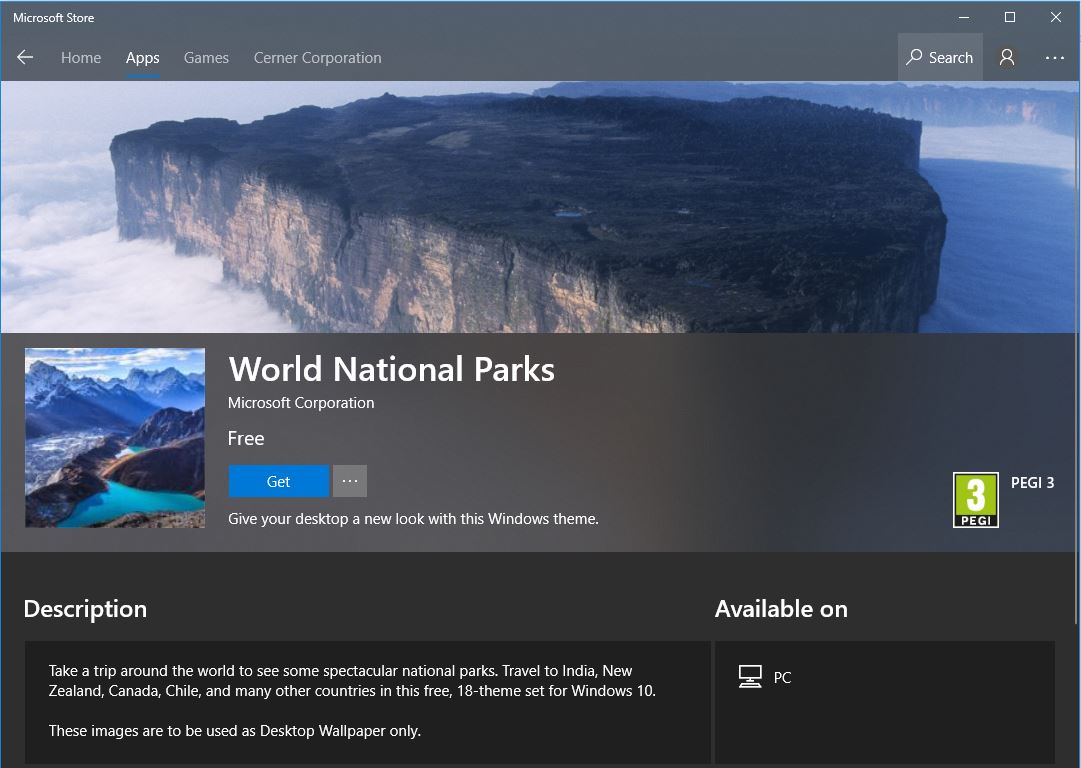Open the account profile icon
Screen dimensions: 1081x768
[1006, 57]
